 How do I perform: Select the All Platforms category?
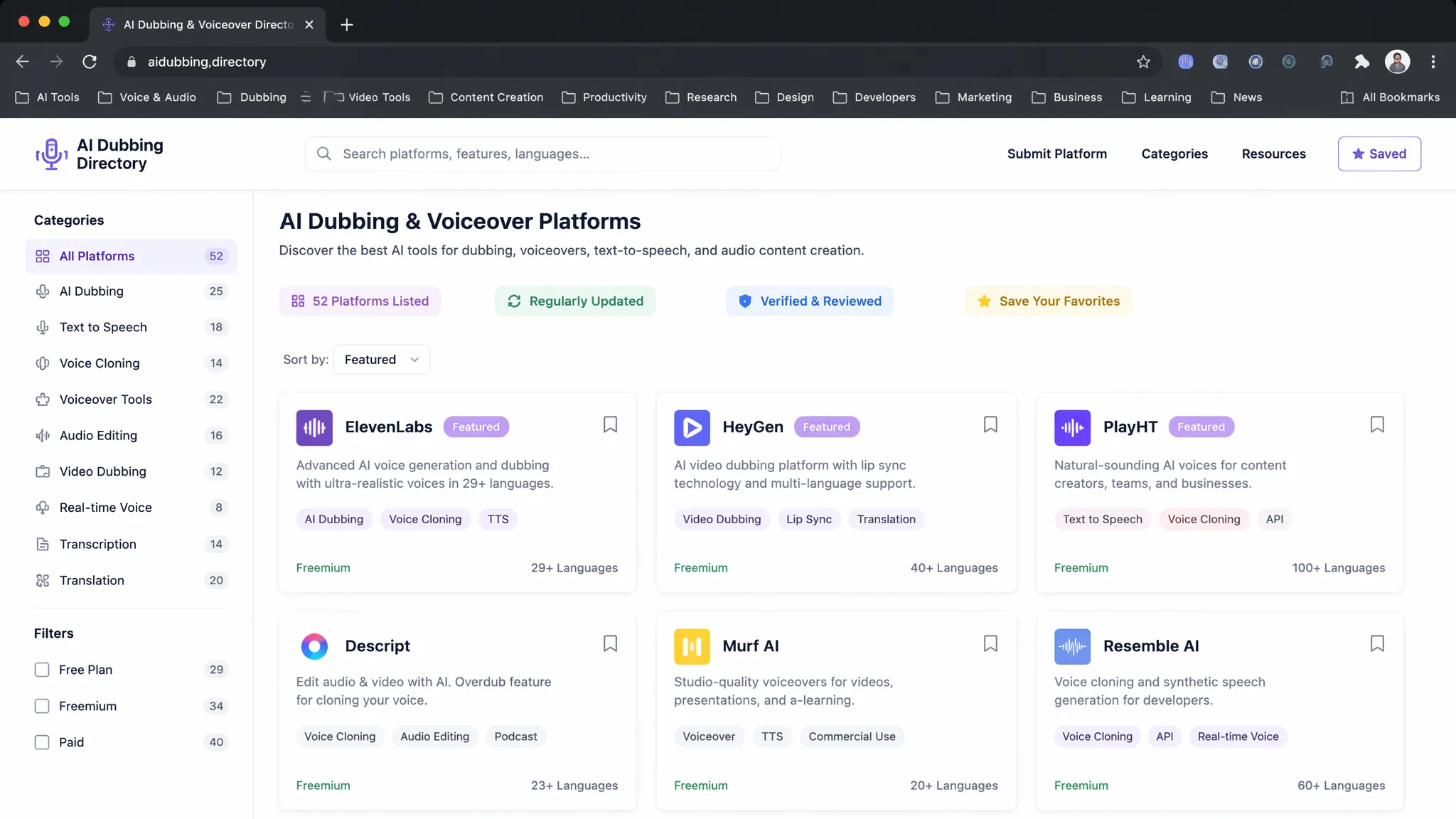[x=132, y=256]
